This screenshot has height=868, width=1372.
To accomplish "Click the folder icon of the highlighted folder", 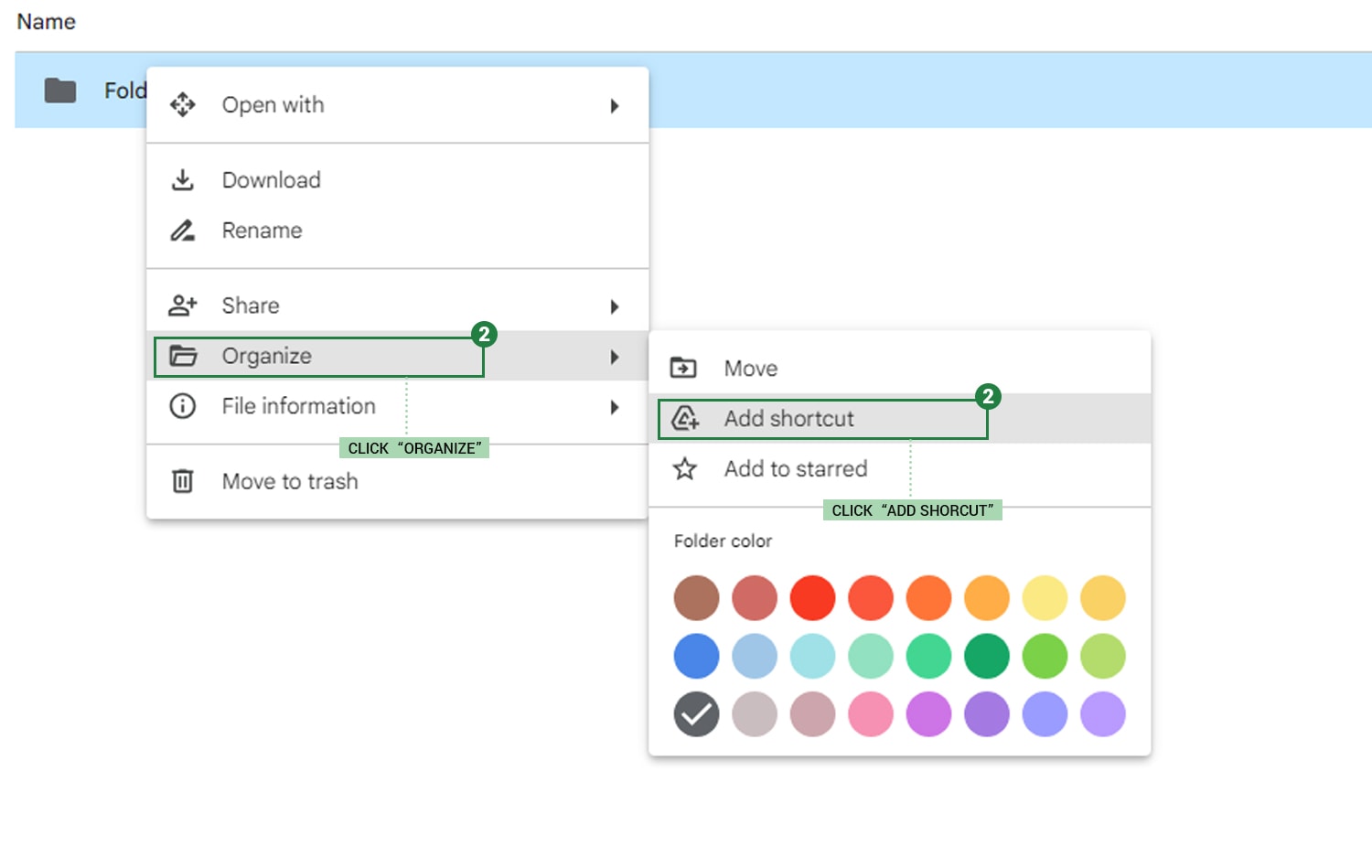I will [59, 90].
